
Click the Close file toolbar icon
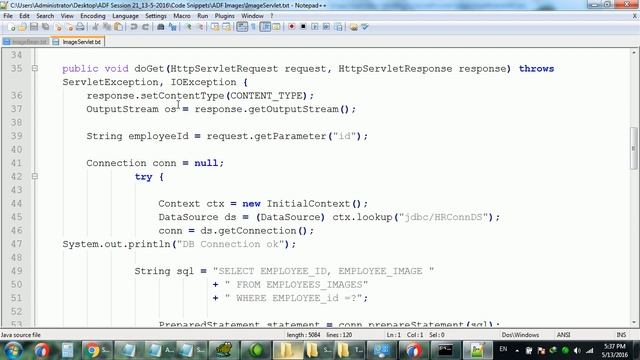(x=58, y=27)
